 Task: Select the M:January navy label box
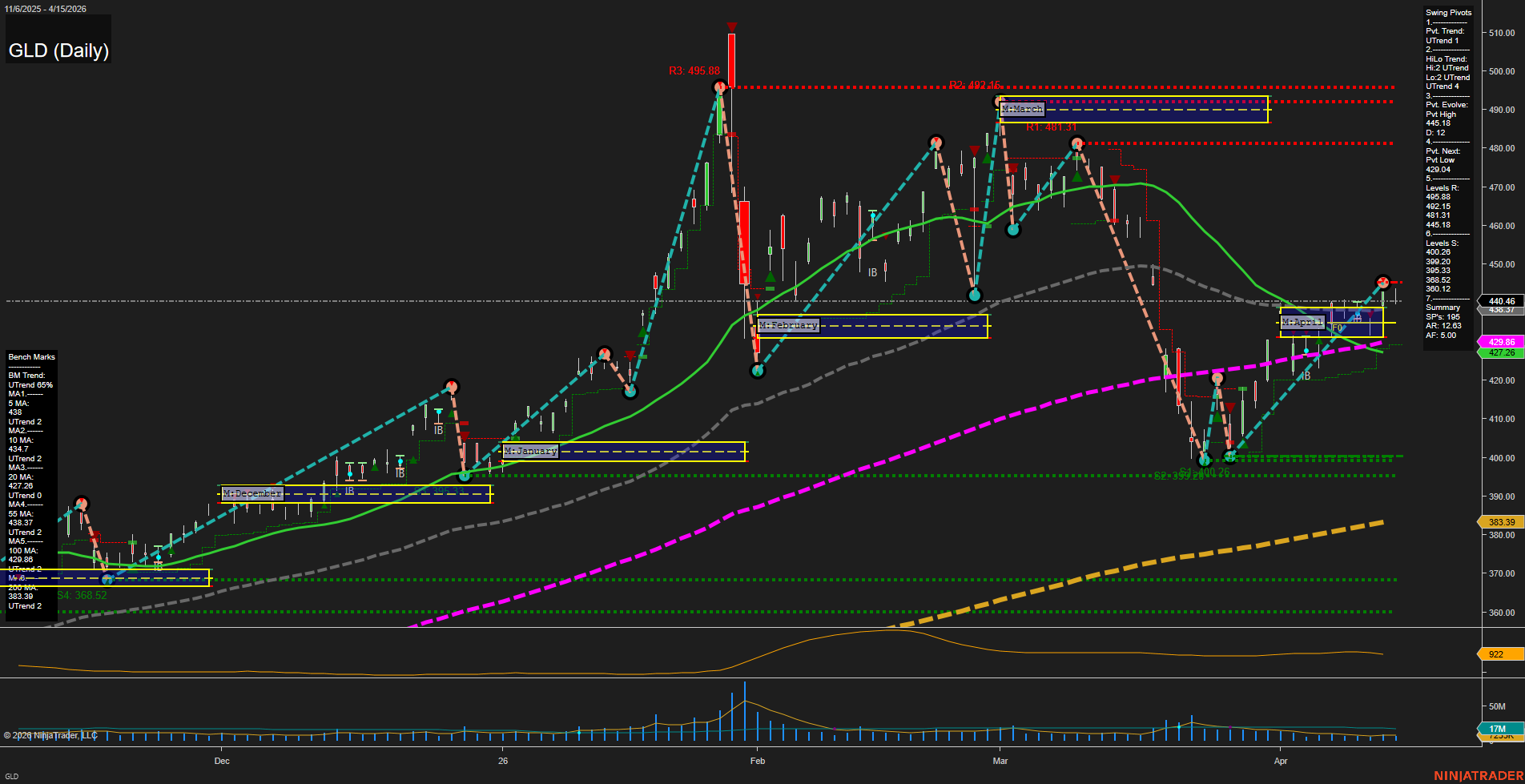(x=530, y=451)
